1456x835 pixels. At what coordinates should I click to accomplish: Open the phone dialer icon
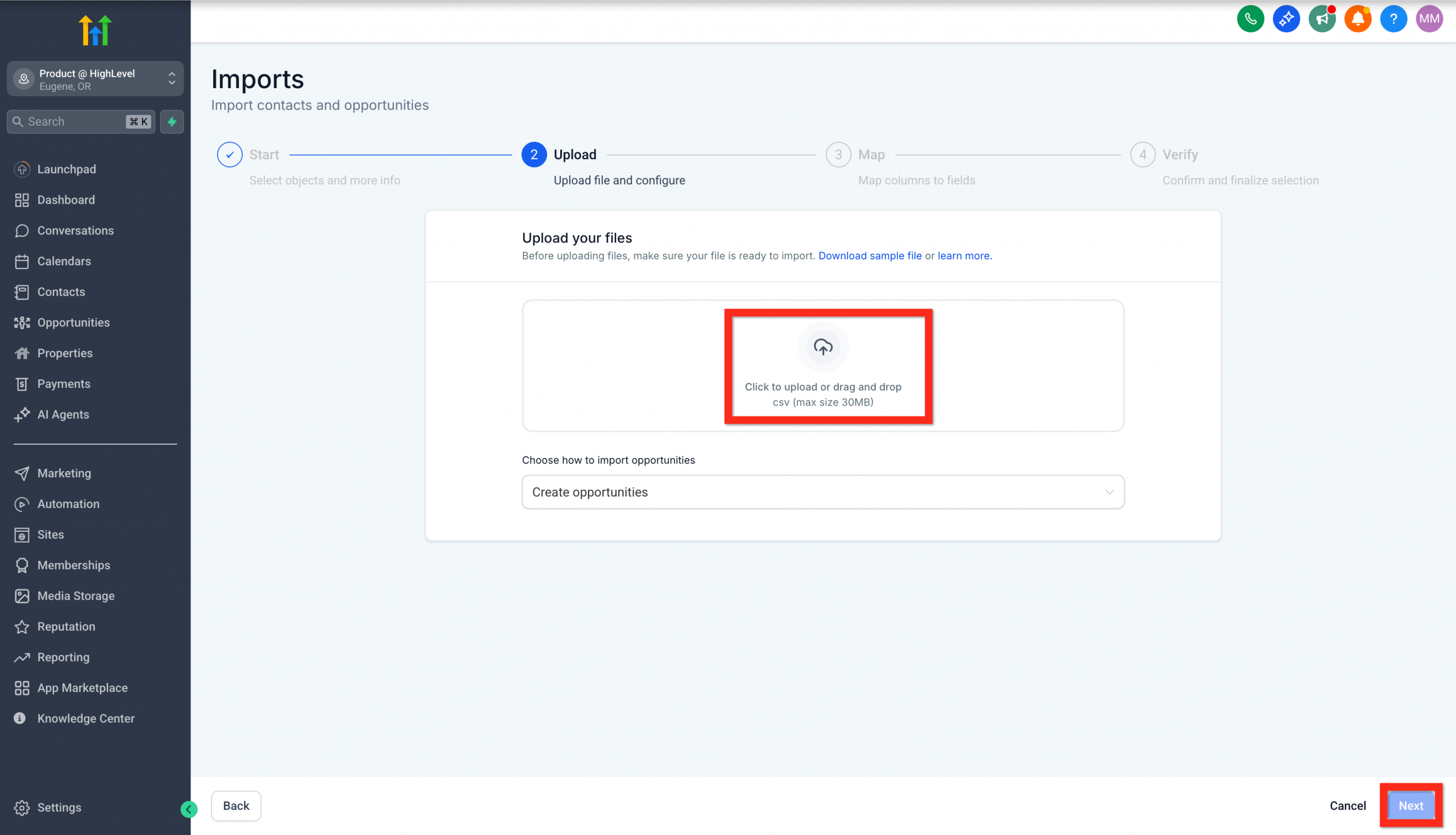coord(1251,18)
